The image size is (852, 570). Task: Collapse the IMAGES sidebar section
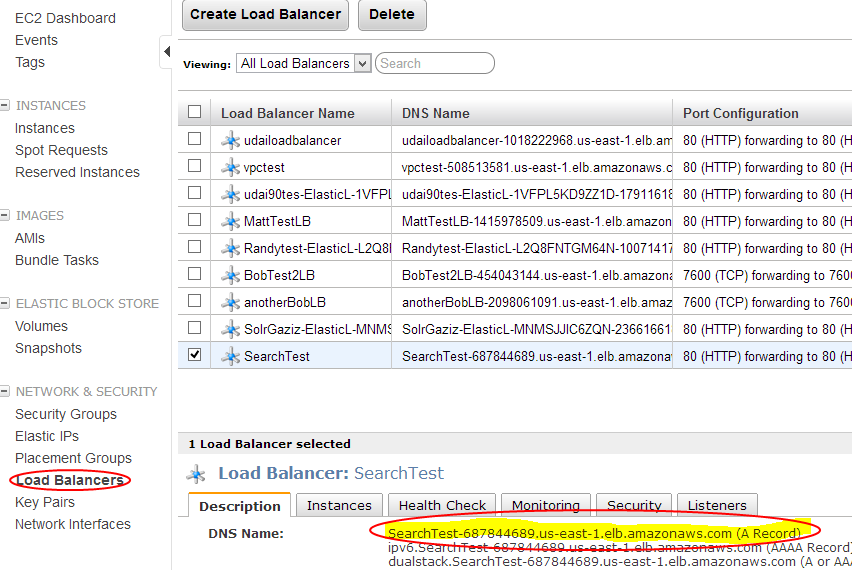pos(5,215)
